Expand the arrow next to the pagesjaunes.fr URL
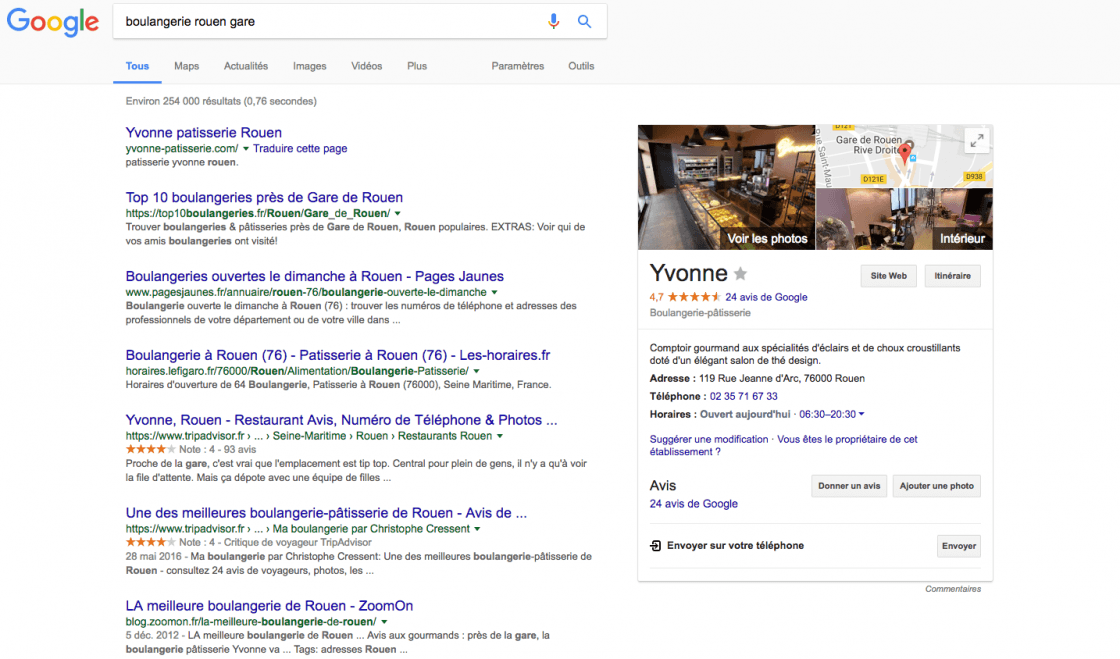 click(x=494, y=293)
